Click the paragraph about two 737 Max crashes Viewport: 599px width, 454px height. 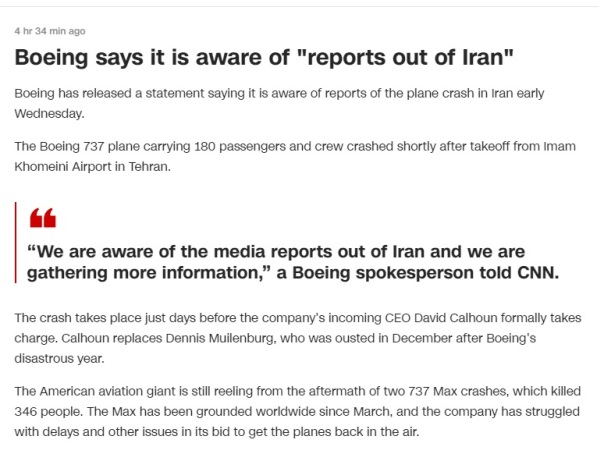(x=298, y=412)
